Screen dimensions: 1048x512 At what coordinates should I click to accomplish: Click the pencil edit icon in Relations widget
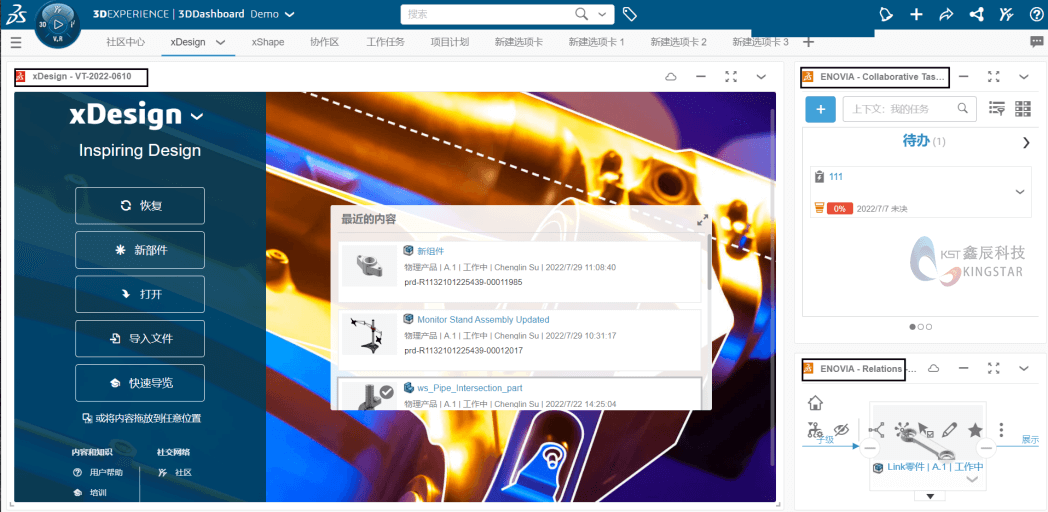point(950,430)
